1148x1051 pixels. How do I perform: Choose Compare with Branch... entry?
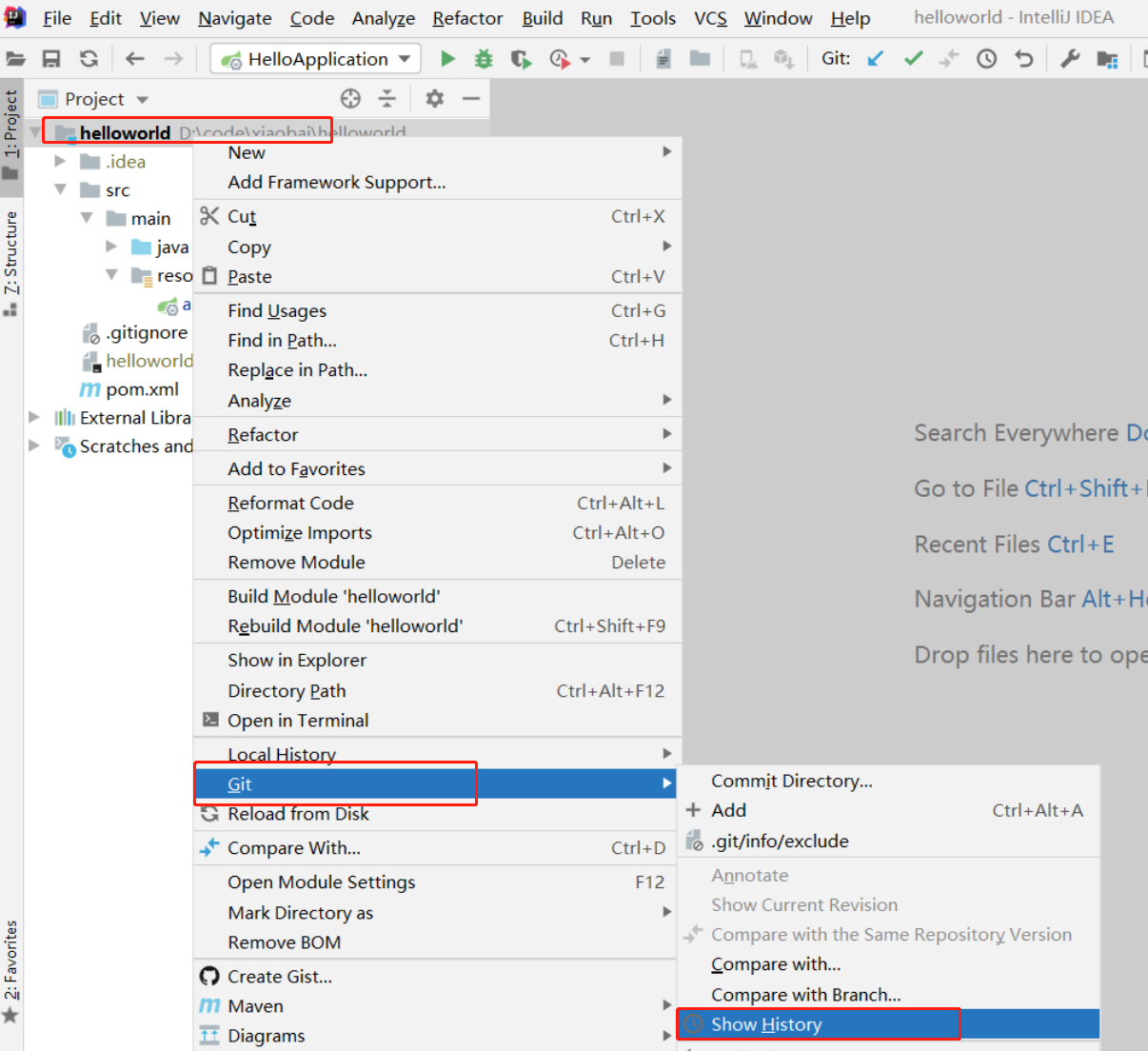click(888, 994)
